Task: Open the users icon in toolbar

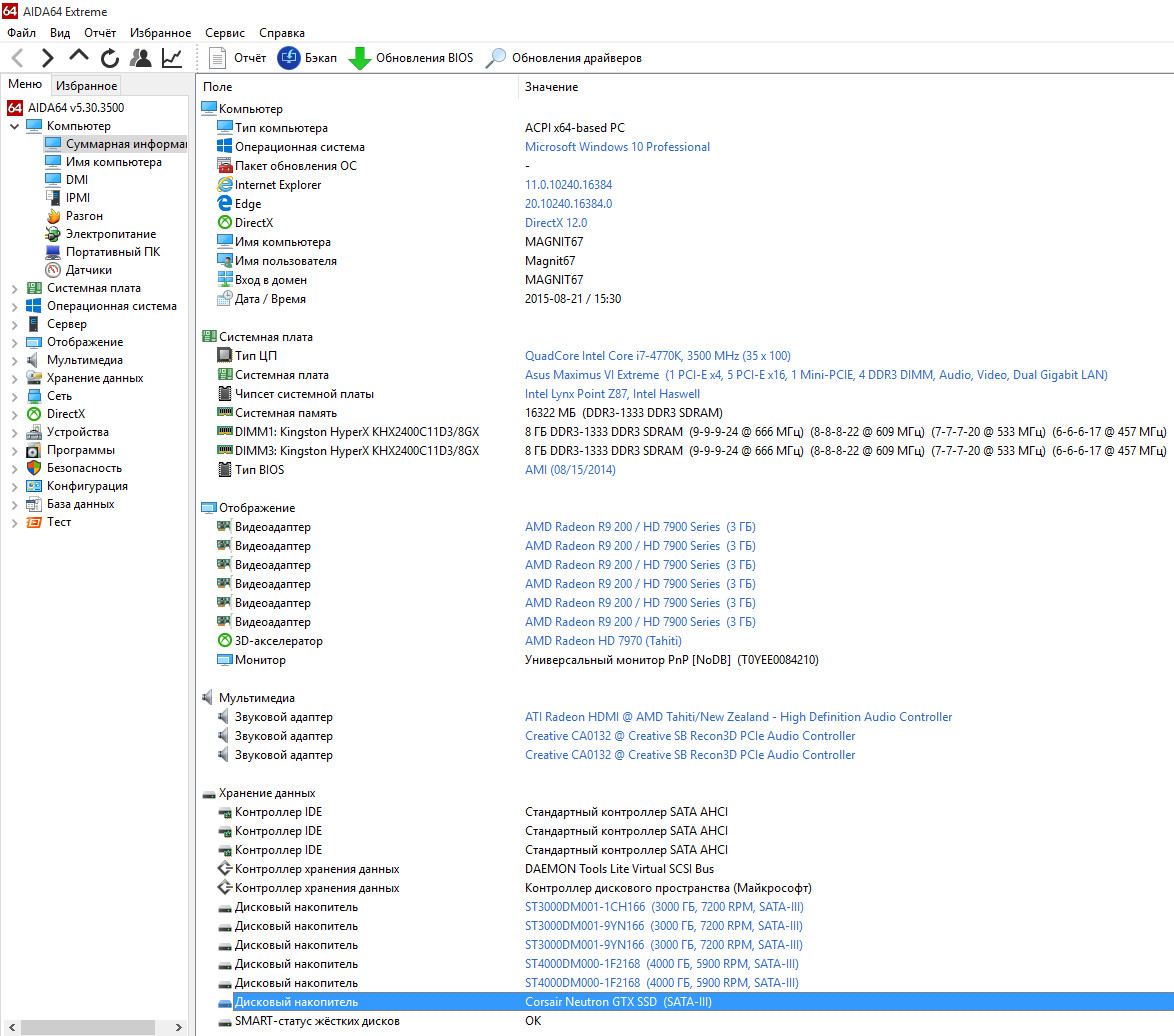Action: [x=141, y=58]
